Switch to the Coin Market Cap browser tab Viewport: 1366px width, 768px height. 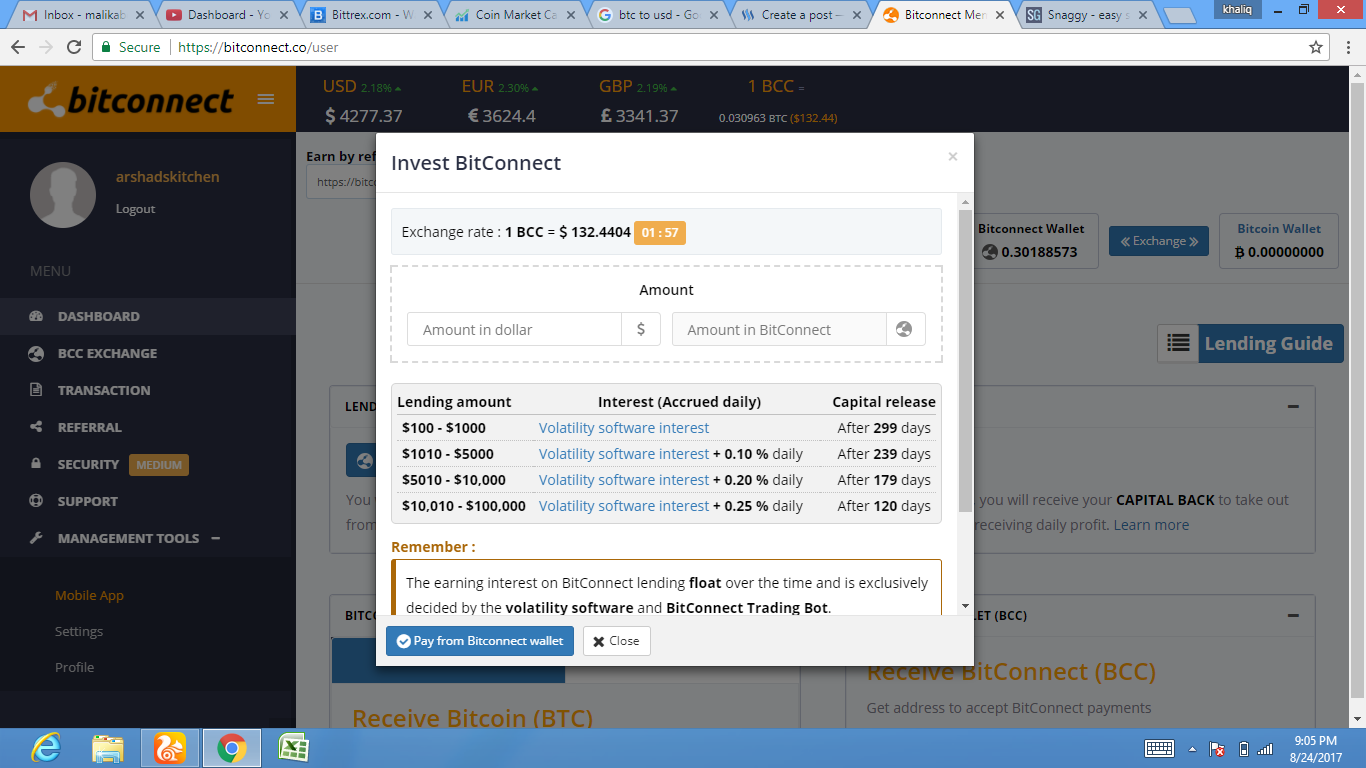tap(514, 15)
